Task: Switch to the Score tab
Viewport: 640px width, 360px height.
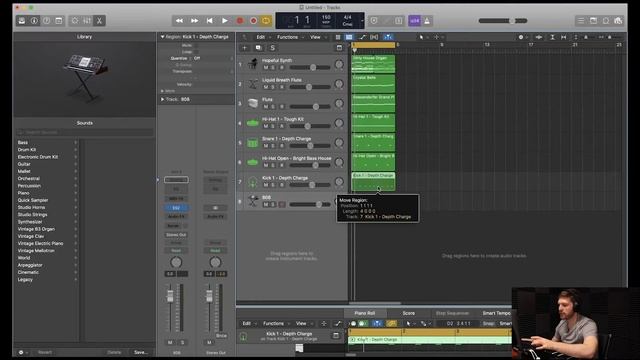Action: pos(409,313)
